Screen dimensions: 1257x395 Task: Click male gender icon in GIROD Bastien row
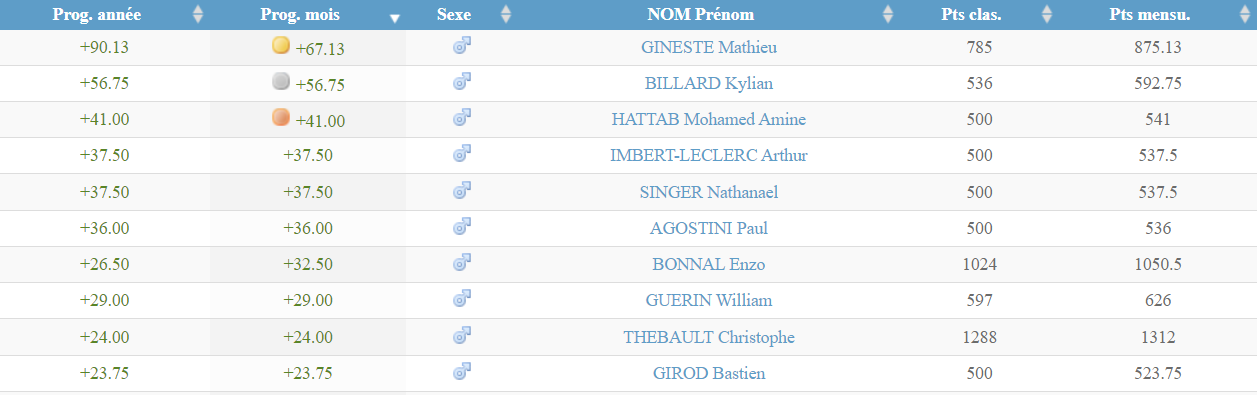tap(462, 371)
